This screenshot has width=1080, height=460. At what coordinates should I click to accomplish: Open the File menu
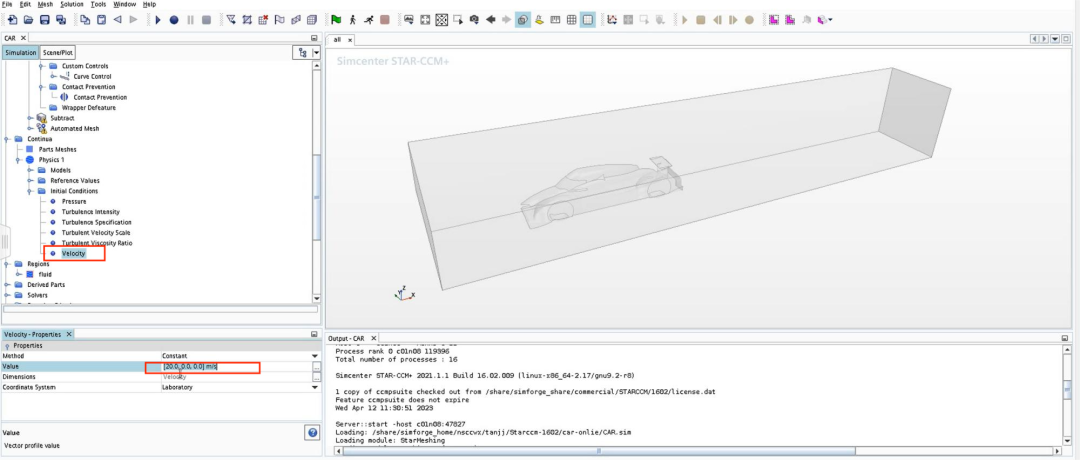tap(8, 4)
